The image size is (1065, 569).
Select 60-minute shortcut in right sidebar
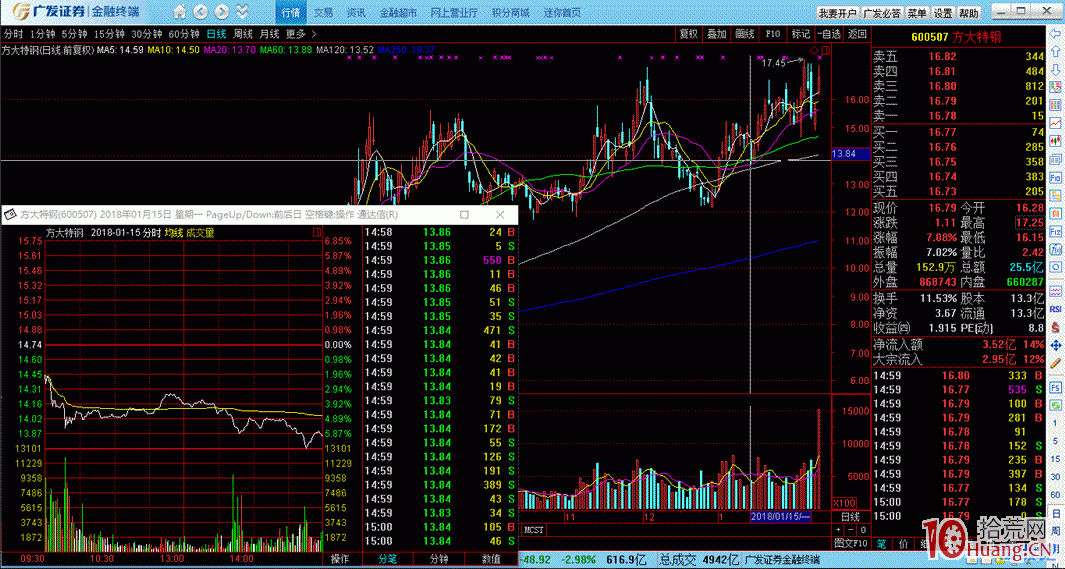pos(1057,494)
